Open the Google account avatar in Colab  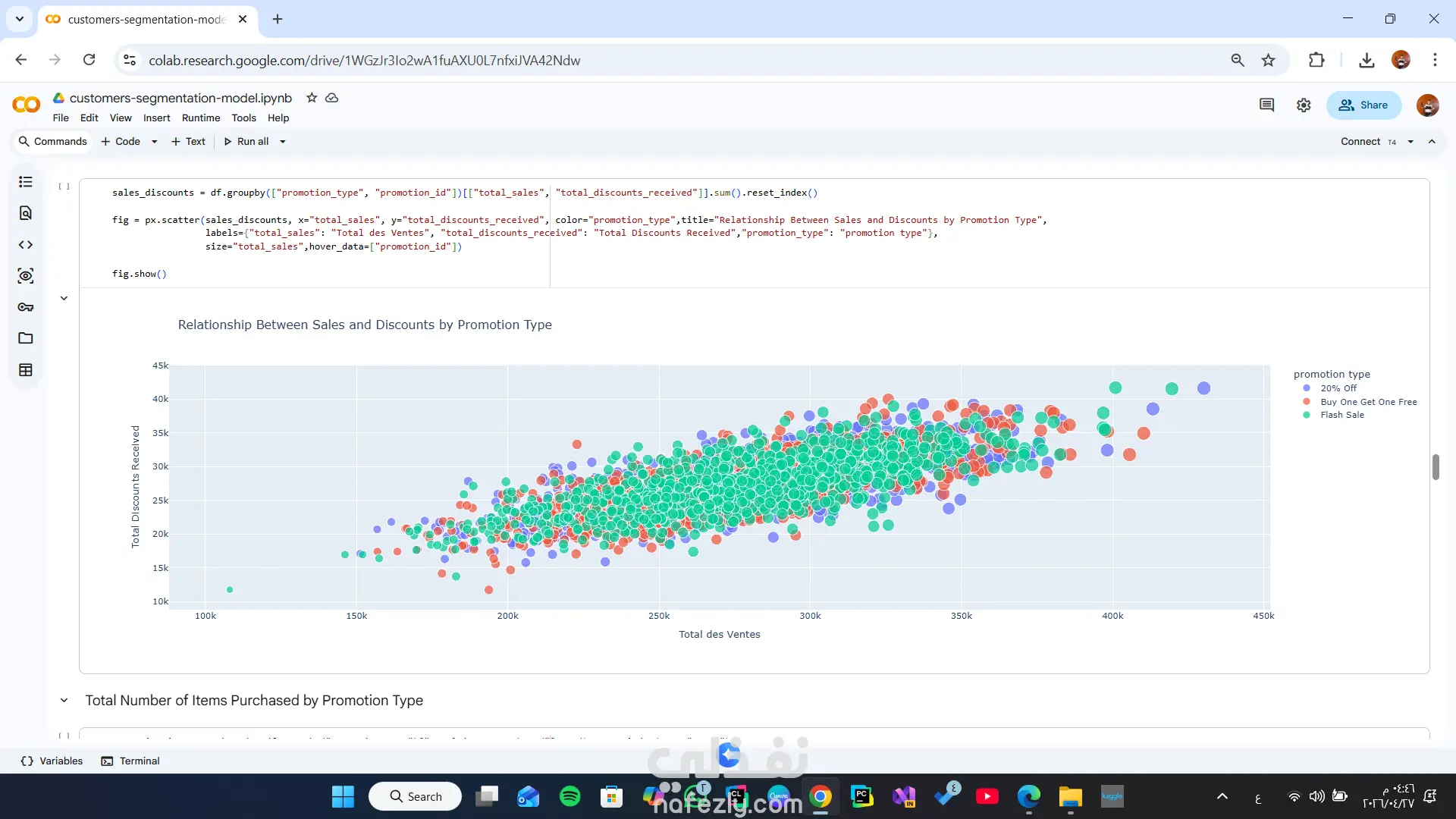click(x=1428, y=105)
